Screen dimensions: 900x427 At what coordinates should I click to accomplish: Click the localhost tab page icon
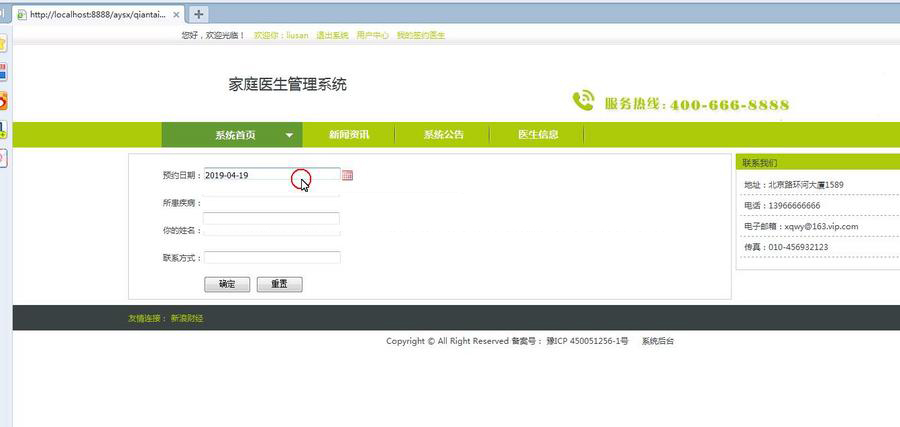tap(22, 15)
